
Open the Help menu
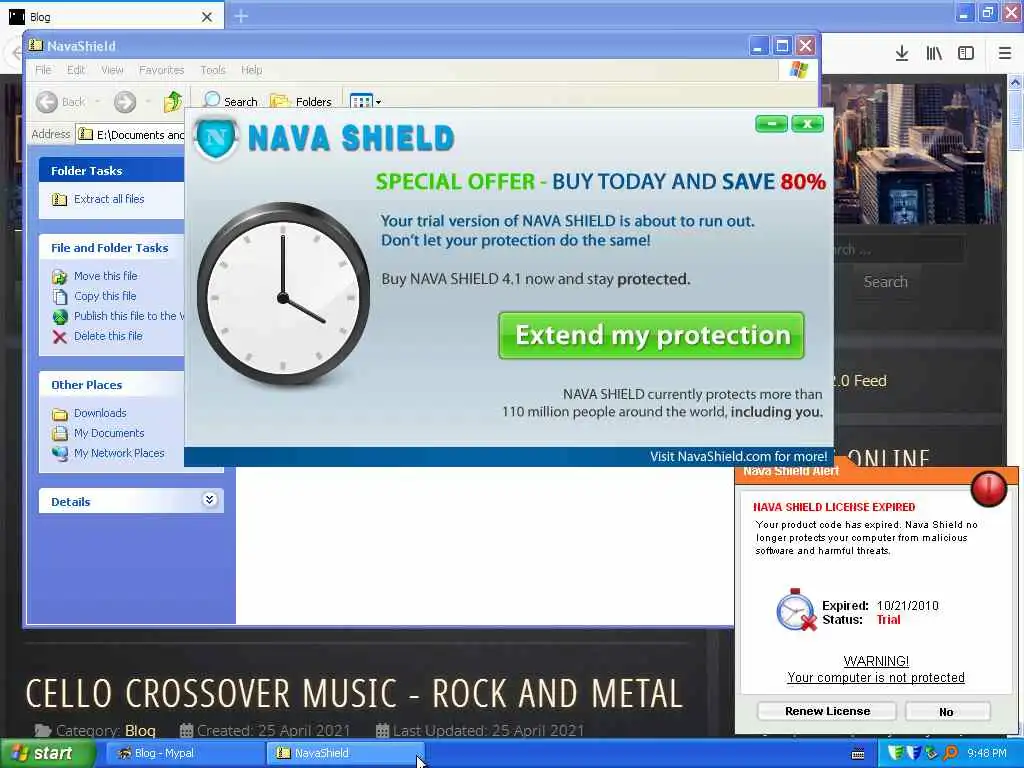pyautogui.click(x=251, y=70)
